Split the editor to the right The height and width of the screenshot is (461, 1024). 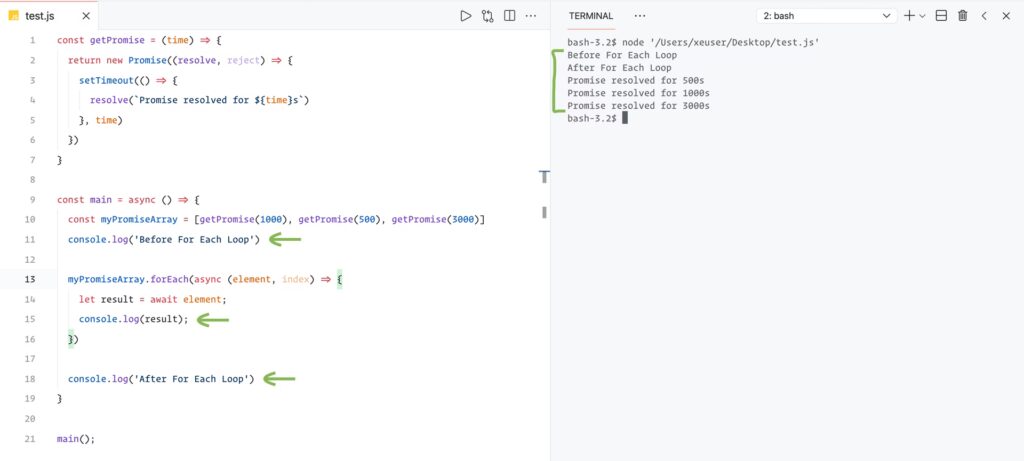click(510, 16)
